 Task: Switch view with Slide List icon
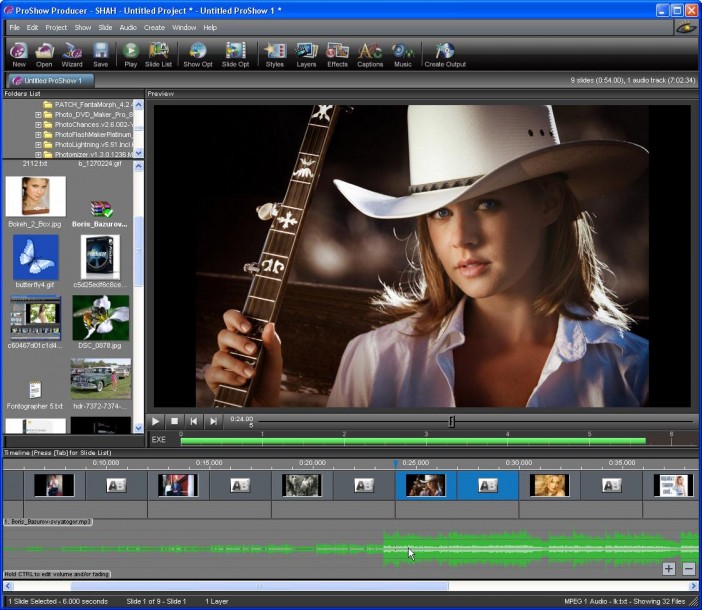click(x=158, y=51)
